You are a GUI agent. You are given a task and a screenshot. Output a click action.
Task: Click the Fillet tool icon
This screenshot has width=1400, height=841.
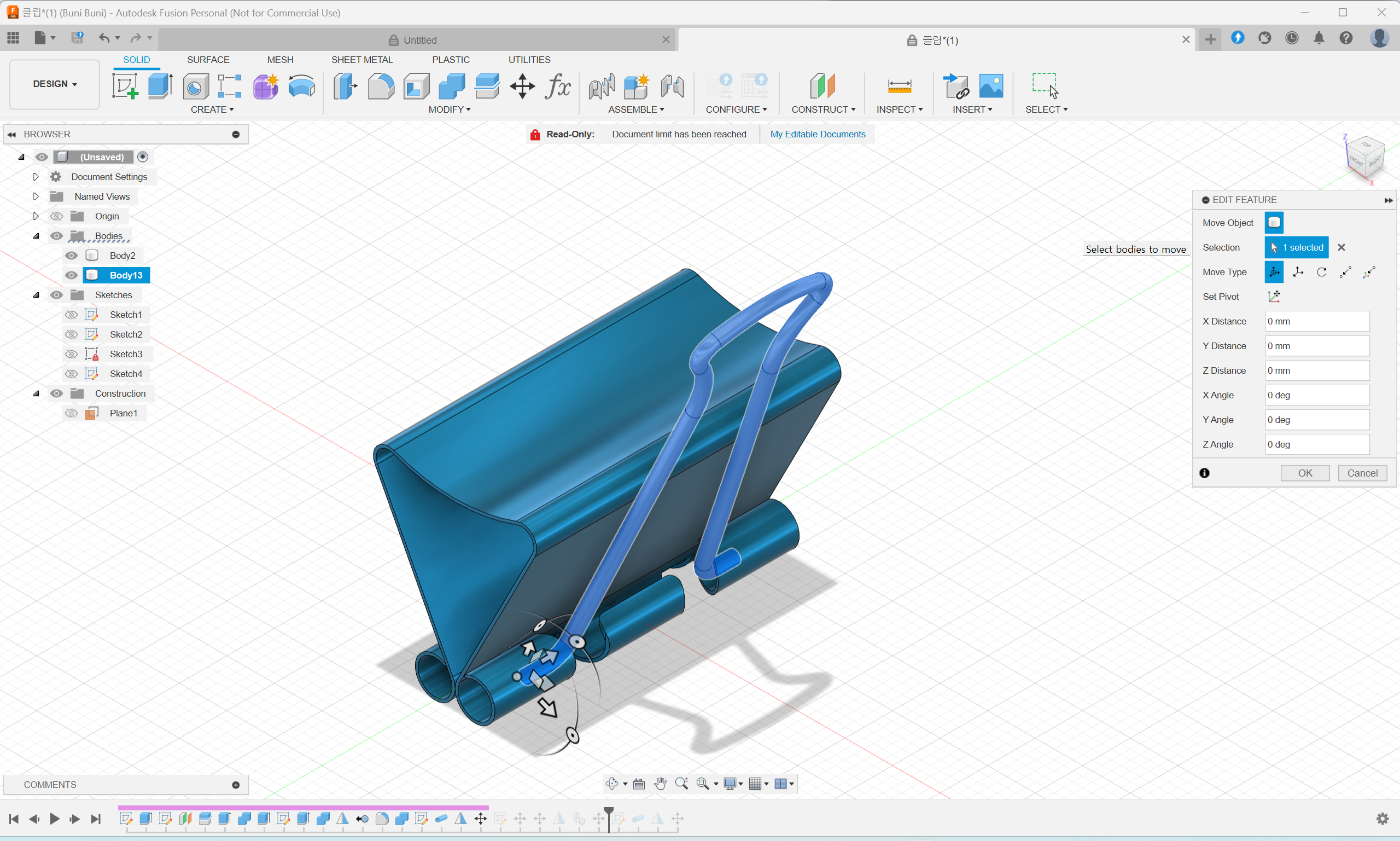[x=381, y=86]
